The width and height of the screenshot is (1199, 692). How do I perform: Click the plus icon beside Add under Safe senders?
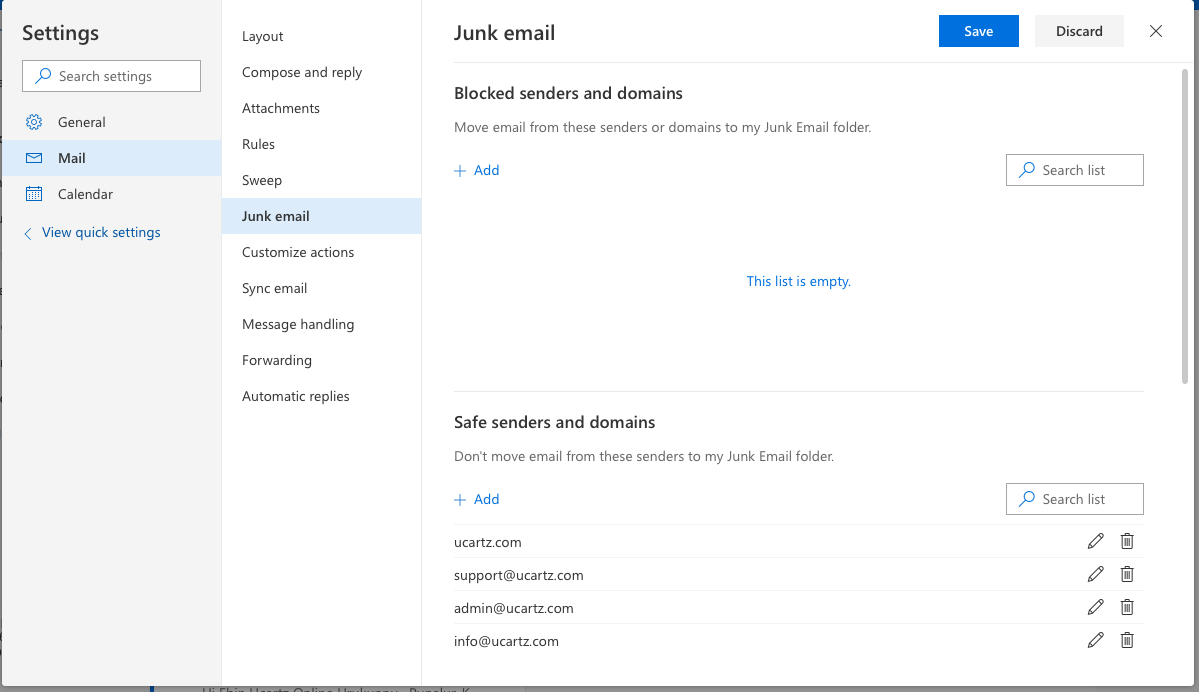(x=461, y=498)
